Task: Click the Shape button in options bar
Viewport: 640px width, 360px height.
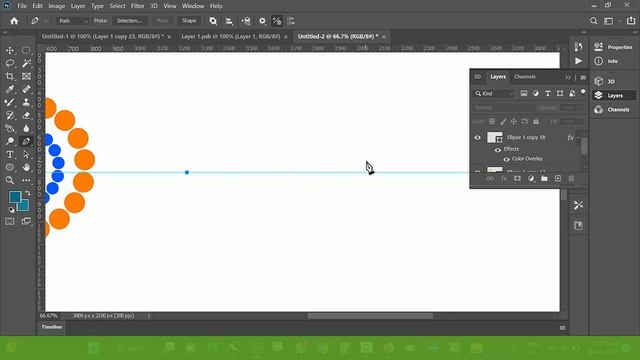Action: click(x=189, y=21)
